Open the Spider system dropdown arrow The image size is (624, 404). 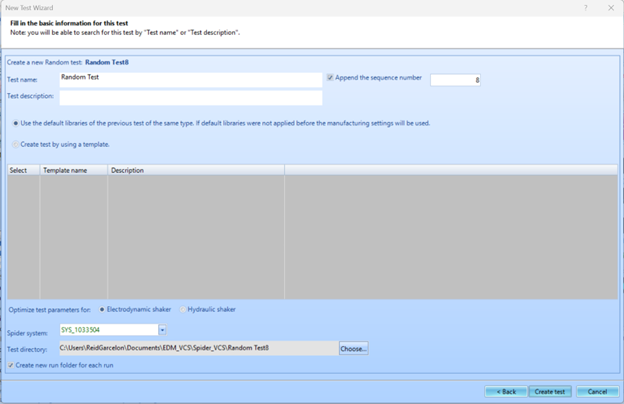click(162, 329)
